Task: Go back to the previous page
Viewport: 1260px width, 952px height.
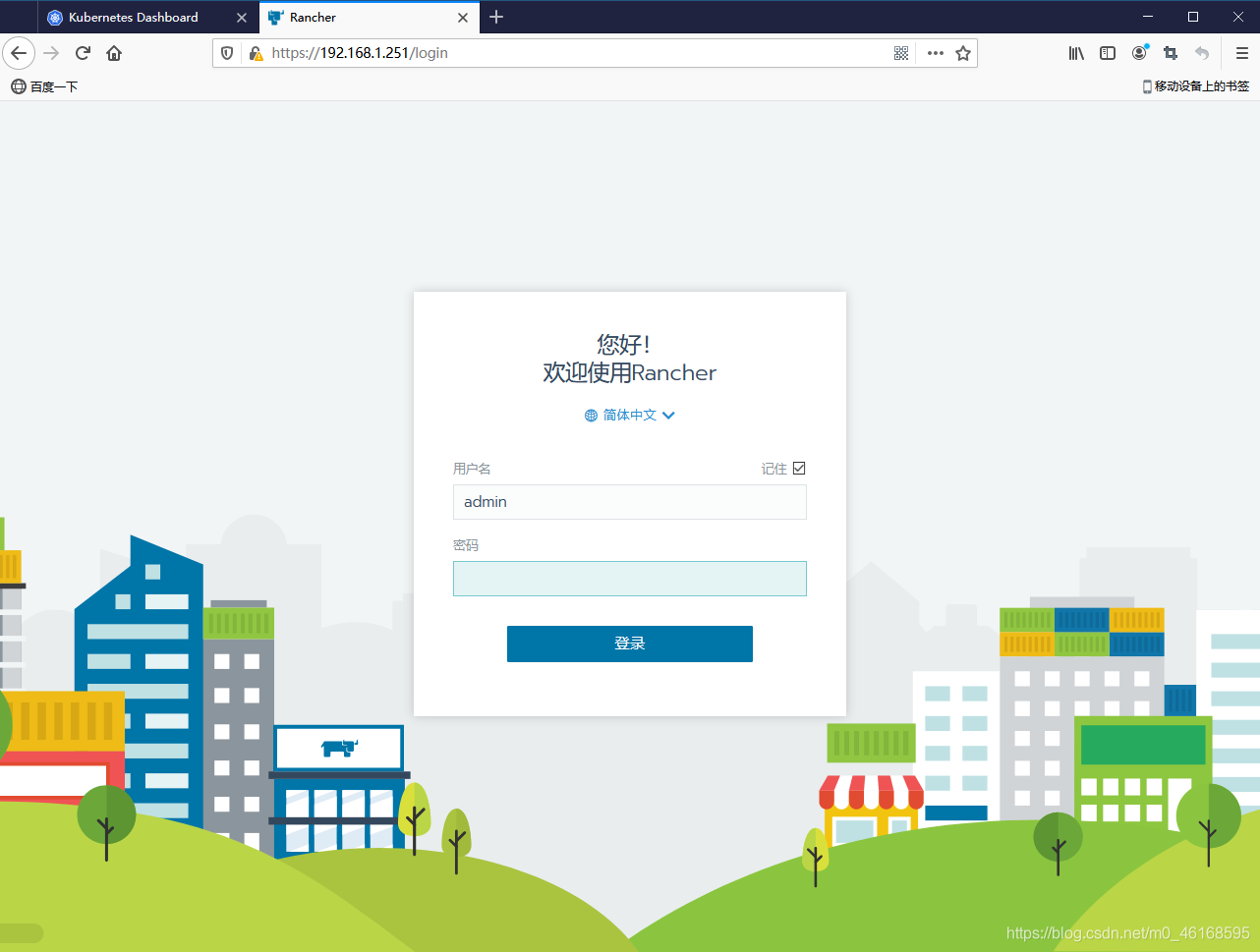Action: (19, 53)
